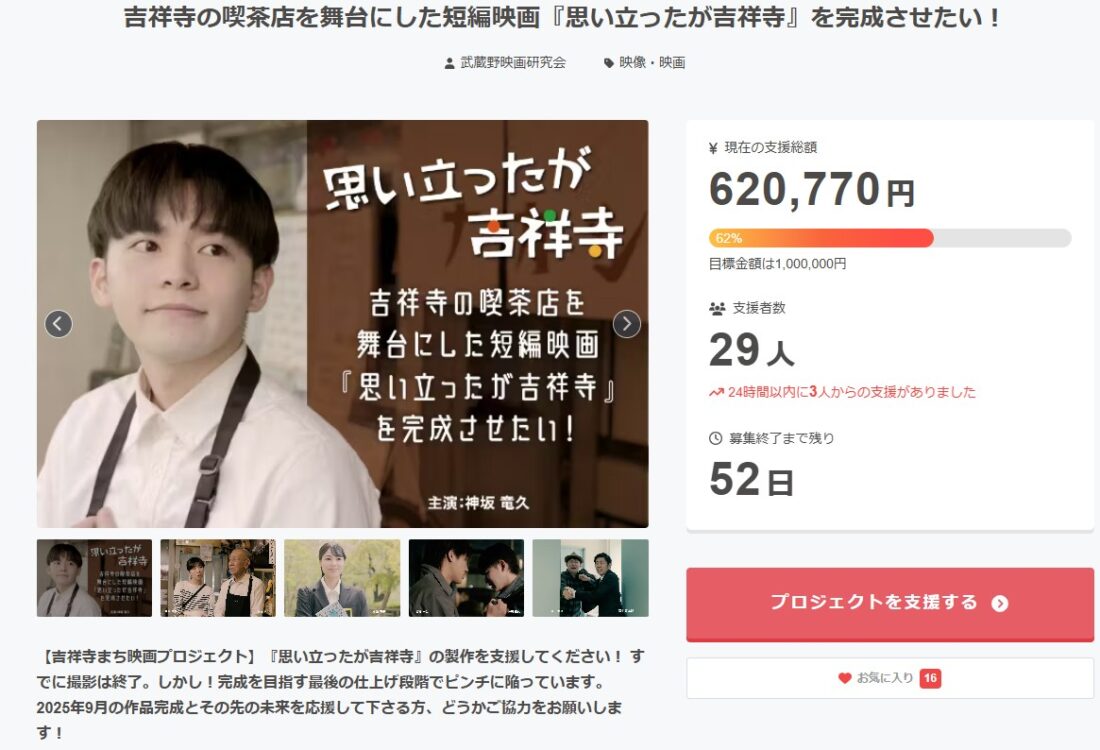
Task: Click the user icon beside 武蔵野映画研究会
Action: [450, 63]
